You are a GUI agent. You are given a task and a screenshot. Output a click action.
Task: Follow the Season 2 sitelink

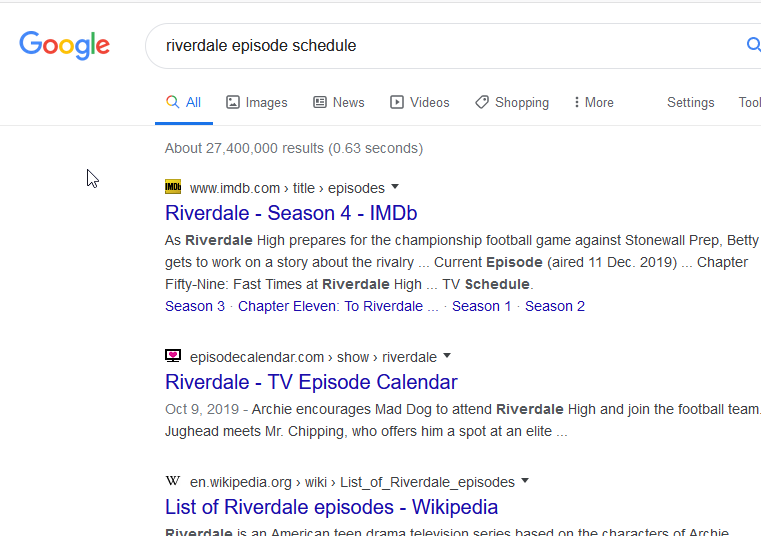[555, 306]
